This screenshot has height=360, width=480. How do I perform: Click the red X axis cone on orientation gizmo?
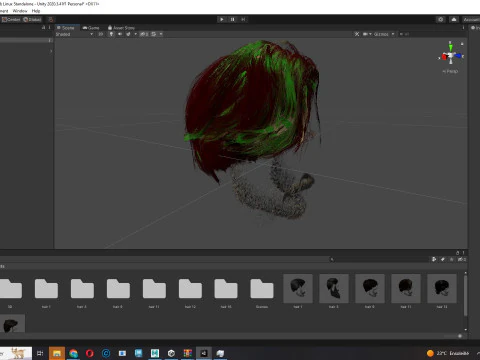coord(444,57)
